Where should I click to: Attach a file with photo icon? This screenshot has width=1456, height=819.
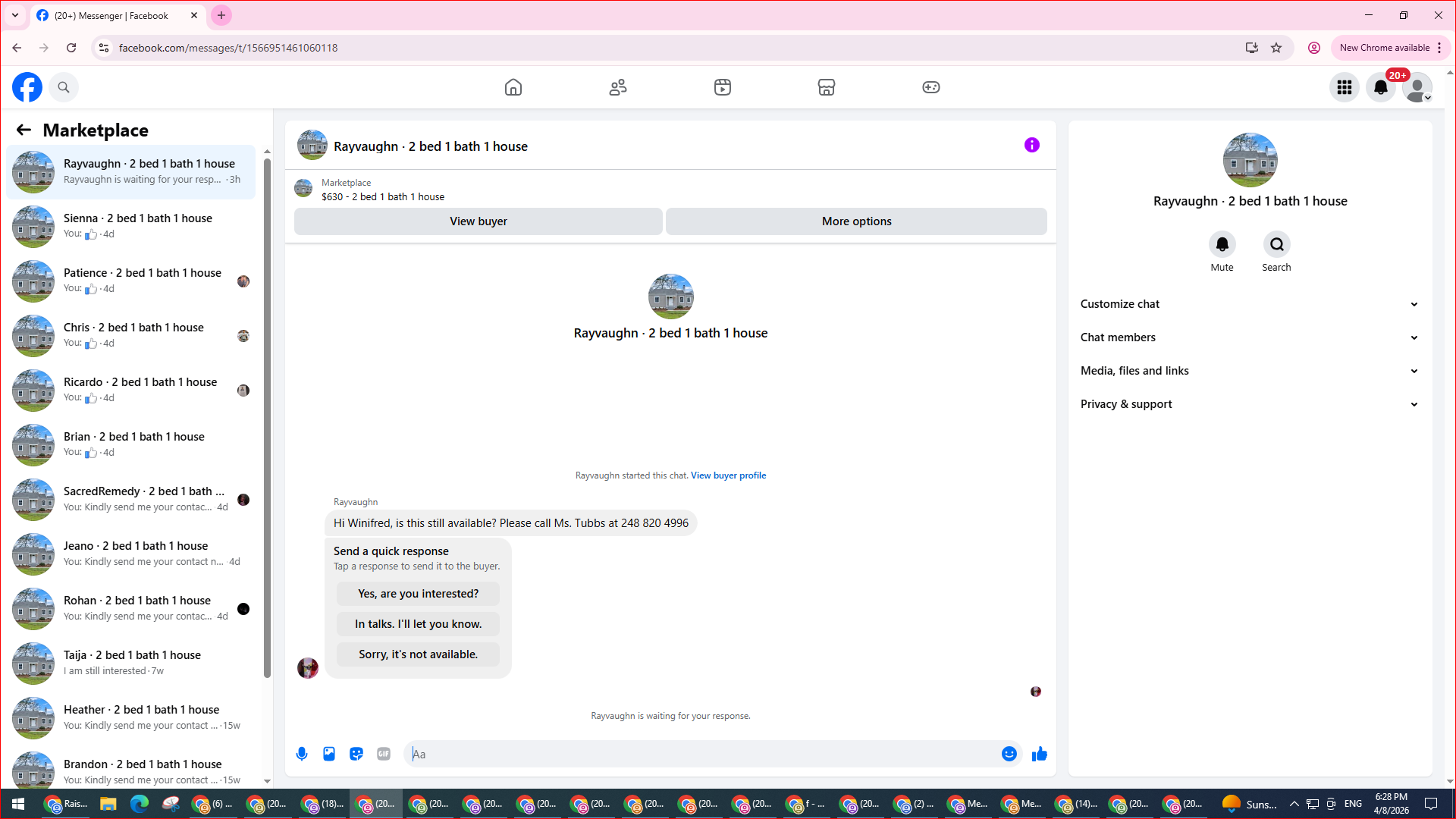coord(329,754)
